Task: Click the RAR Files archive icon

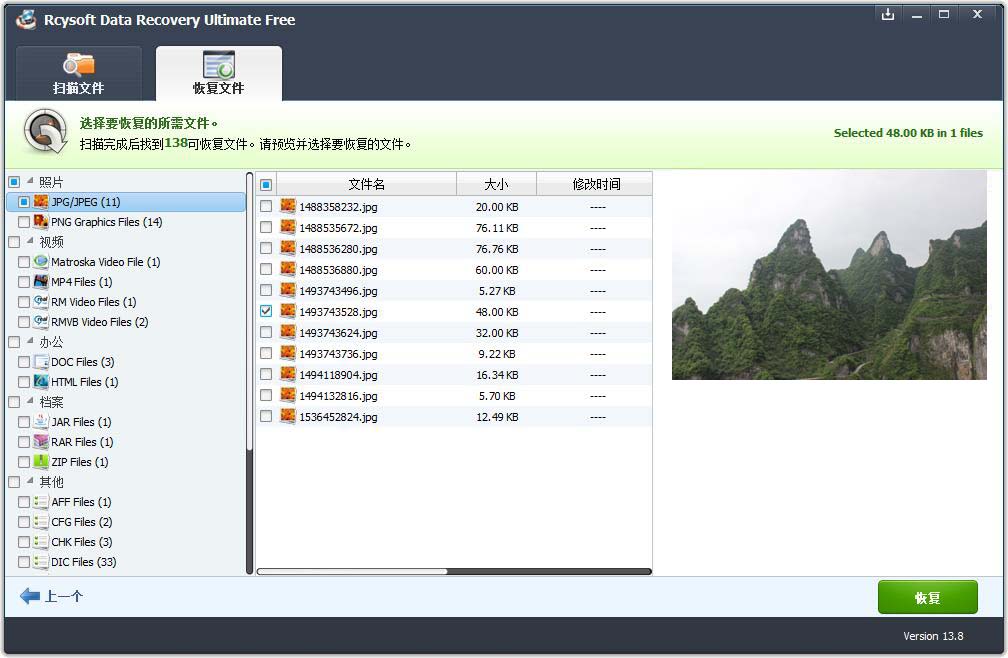Action: pos(41,442)
